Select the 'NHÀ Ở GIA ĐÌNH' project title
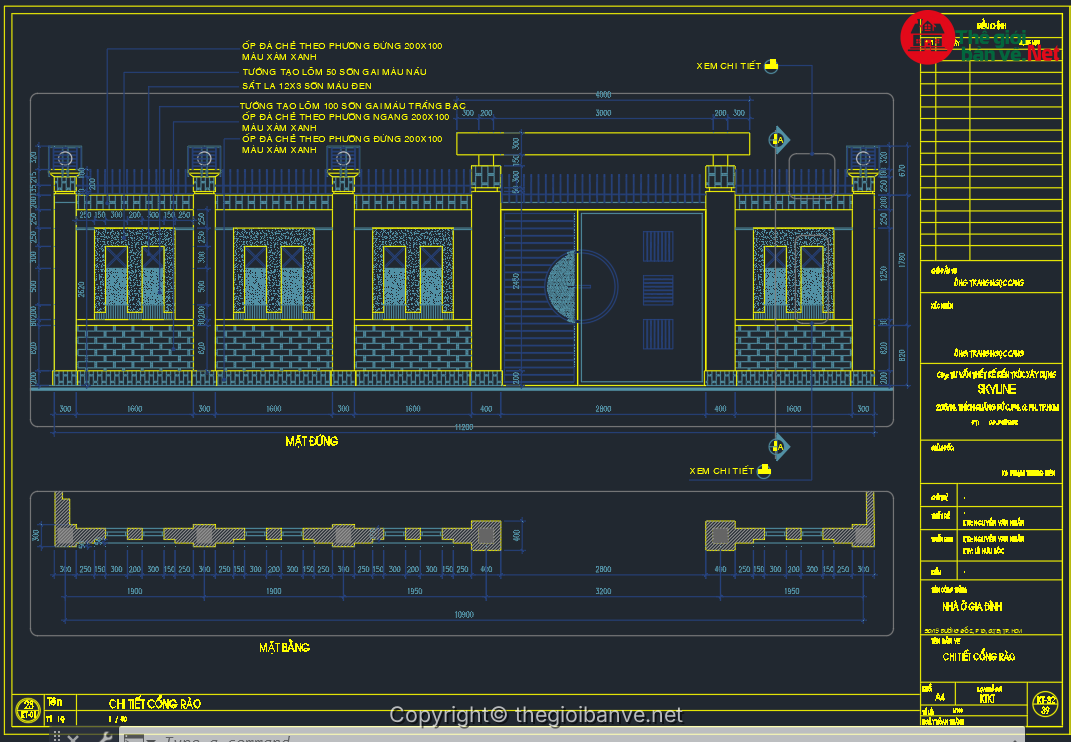1071x742 pixels. (x=972, y=607)
